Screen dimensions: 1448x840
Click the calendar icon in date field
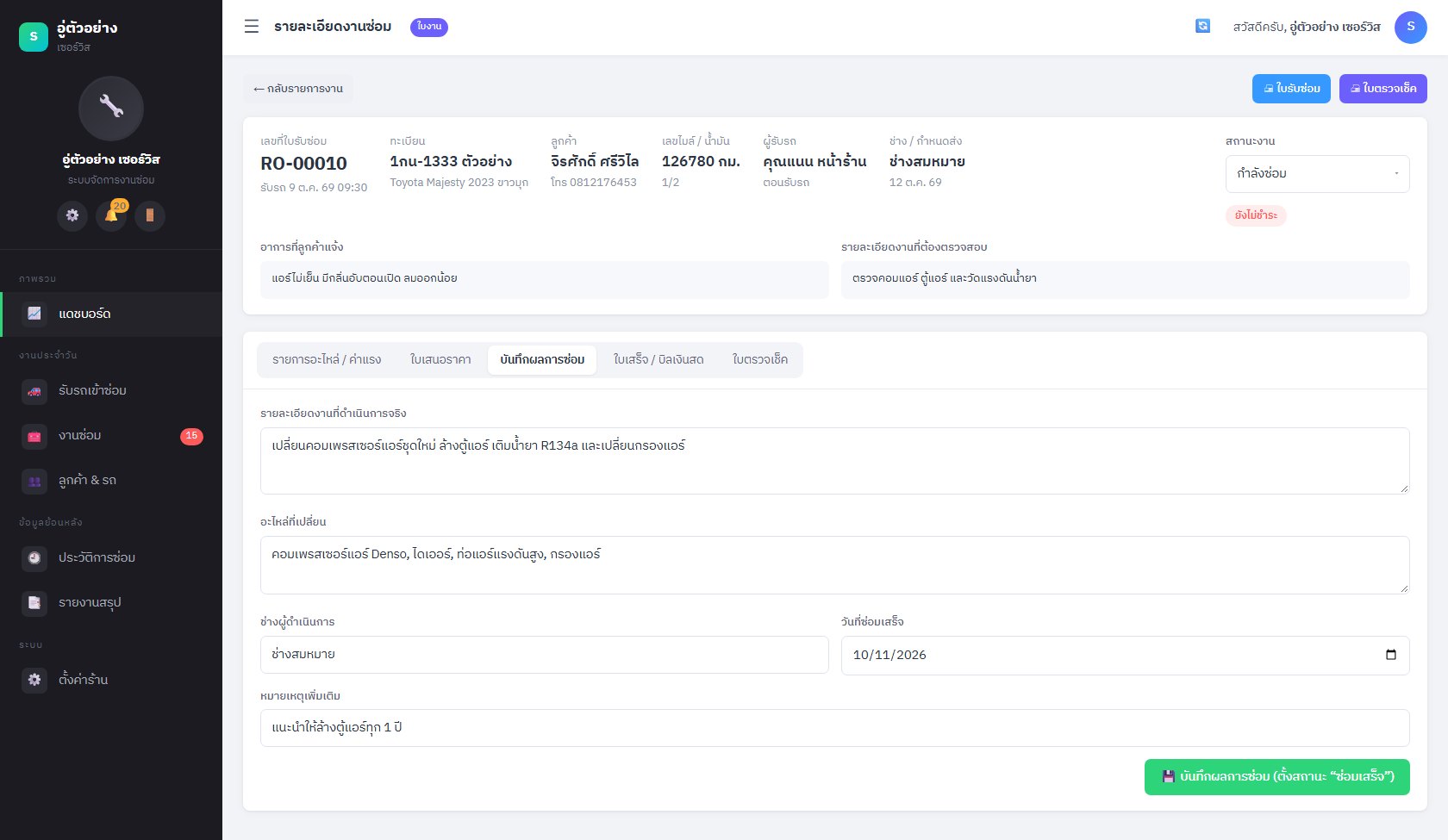(x=1390, y=655)
